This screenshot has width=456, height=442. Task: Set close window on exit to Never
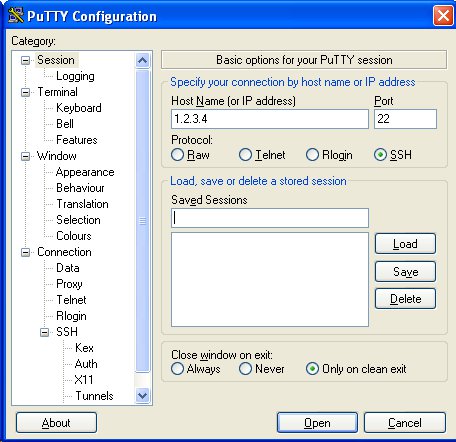tap(245, 369)
